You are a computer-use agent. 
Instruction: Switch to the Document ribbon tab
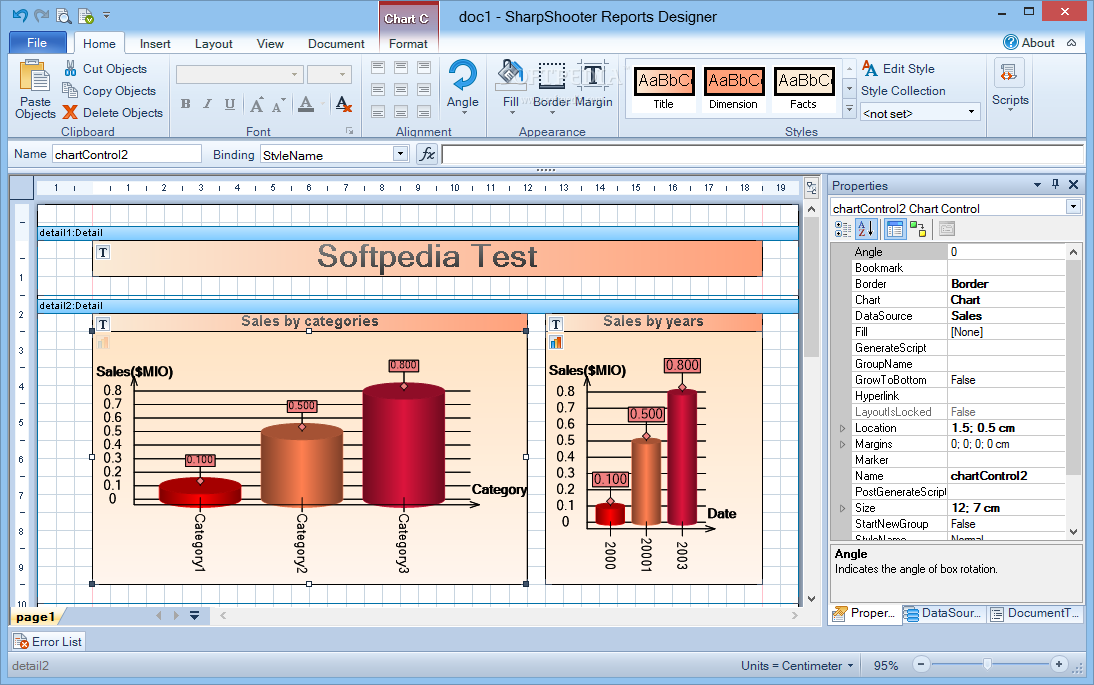pyautogui.click(x=336, y=44)
